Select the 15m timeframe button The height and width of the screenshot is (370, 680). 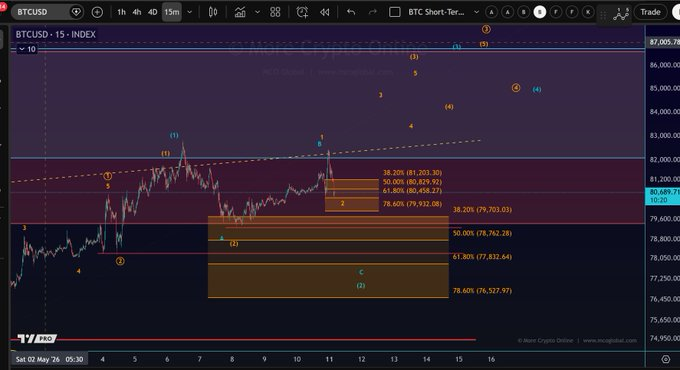pyautogui.click(x=172, y=12)
